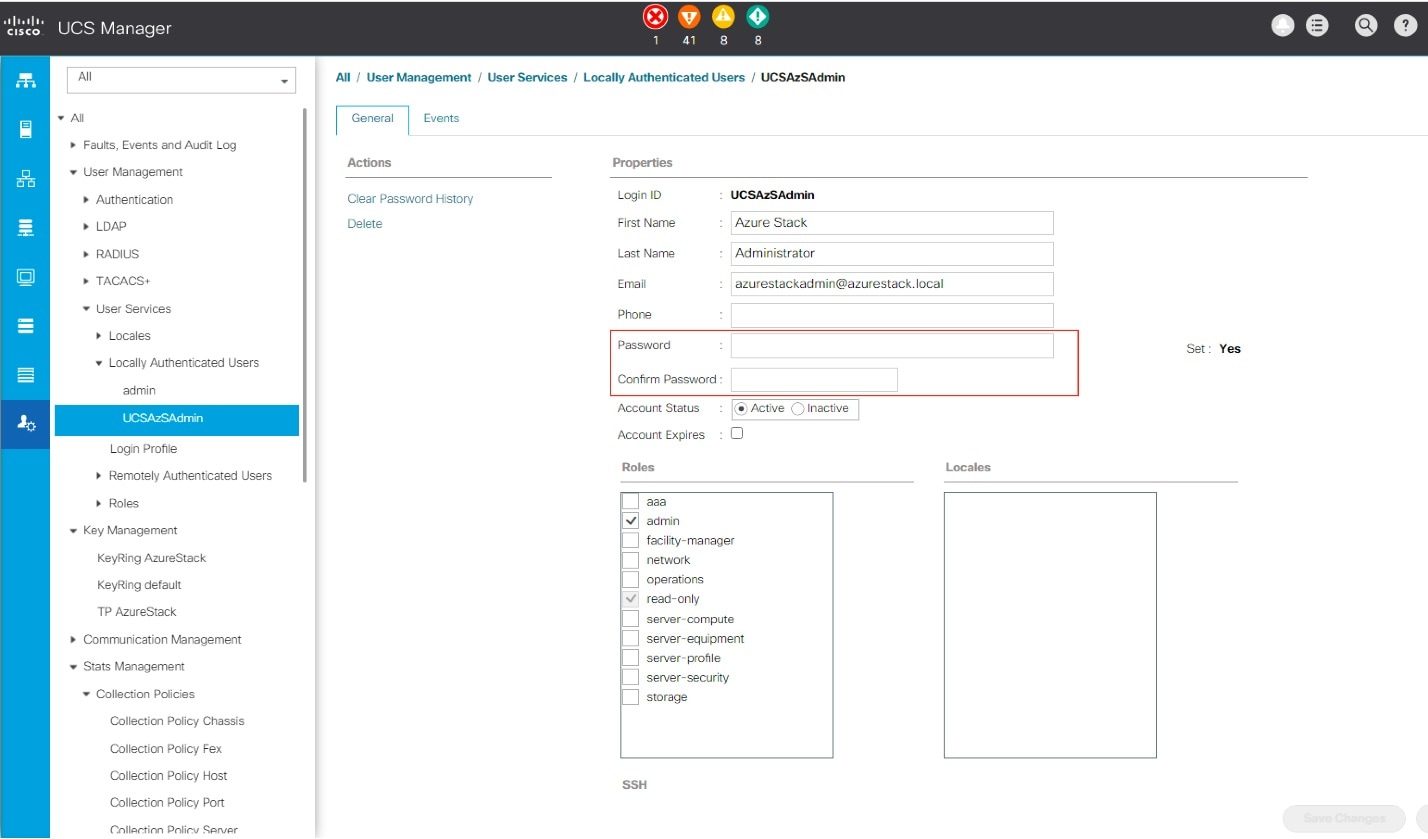Focus the Password input field
This screenshot has width=1428, height=839.
[892, 346]
